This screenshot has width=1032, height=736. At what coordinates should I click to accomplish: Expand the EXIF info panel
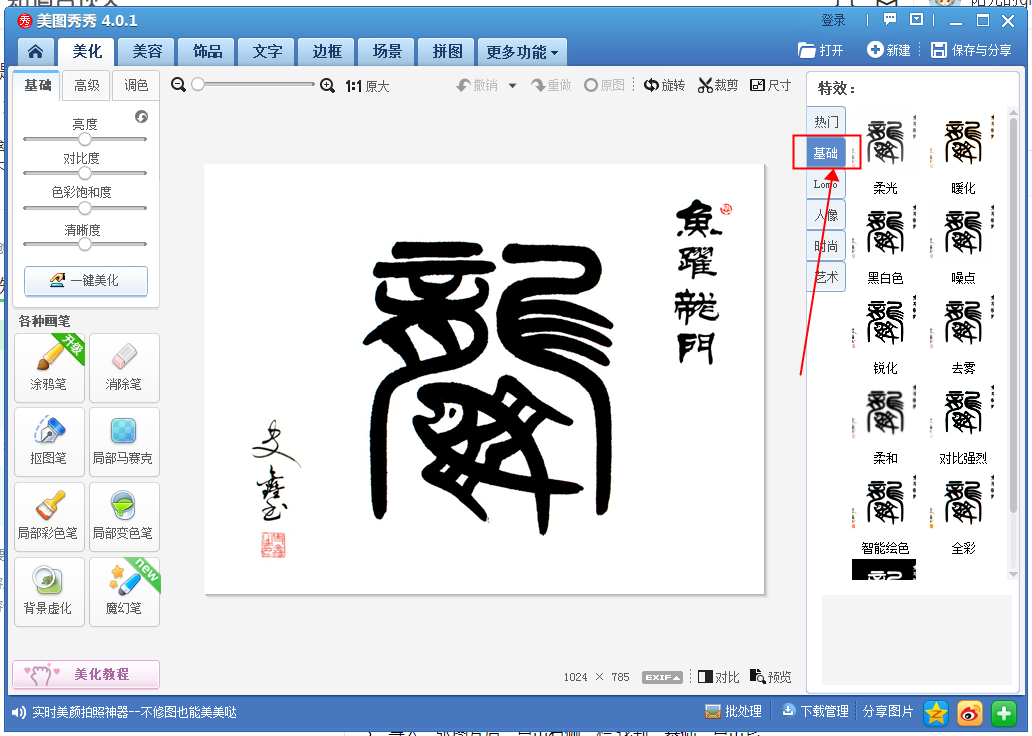[x=662, y=677]
